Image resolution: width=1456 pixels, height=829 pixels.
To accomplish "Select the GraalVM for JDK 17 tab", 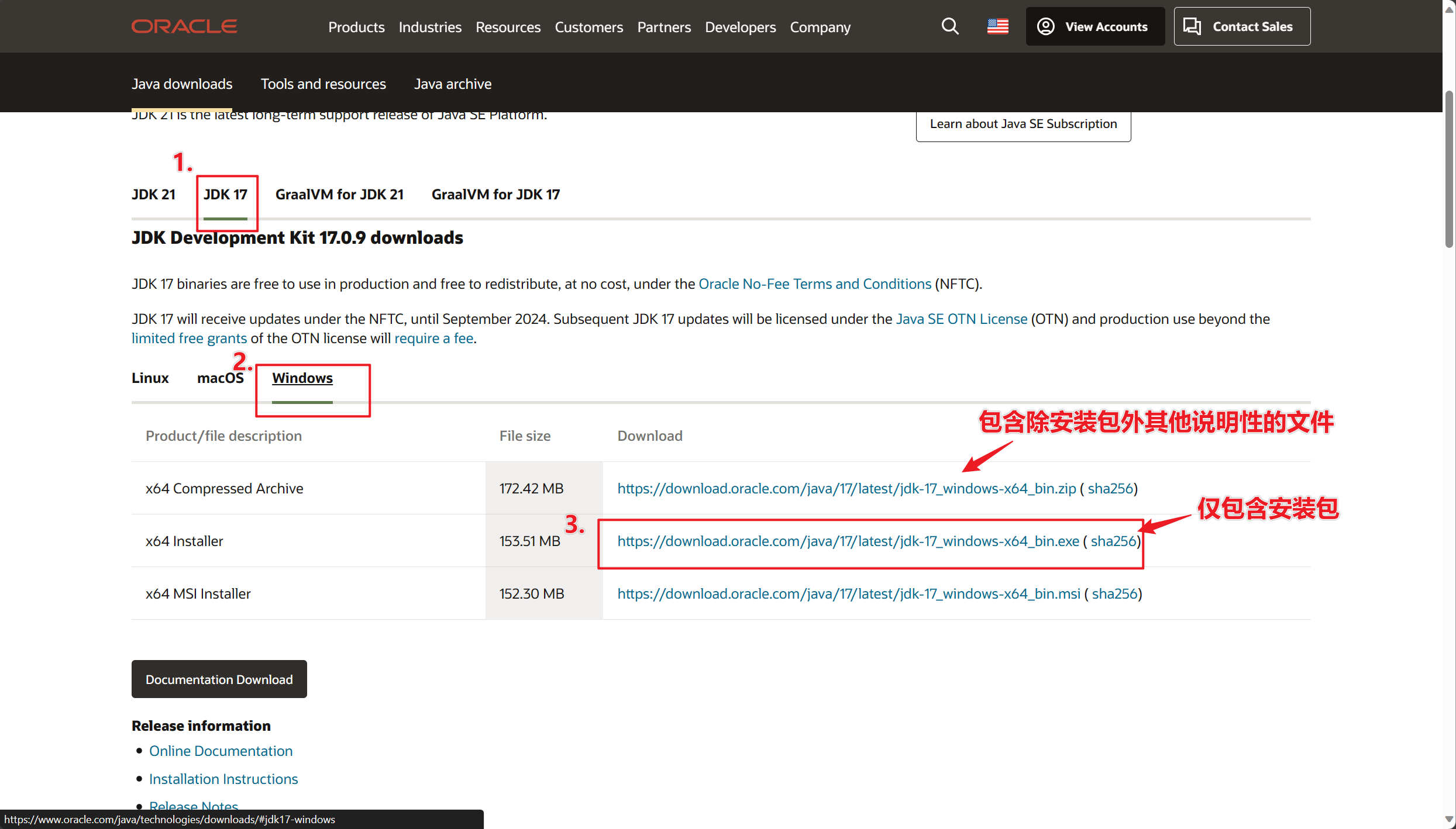I will [495, 194].
